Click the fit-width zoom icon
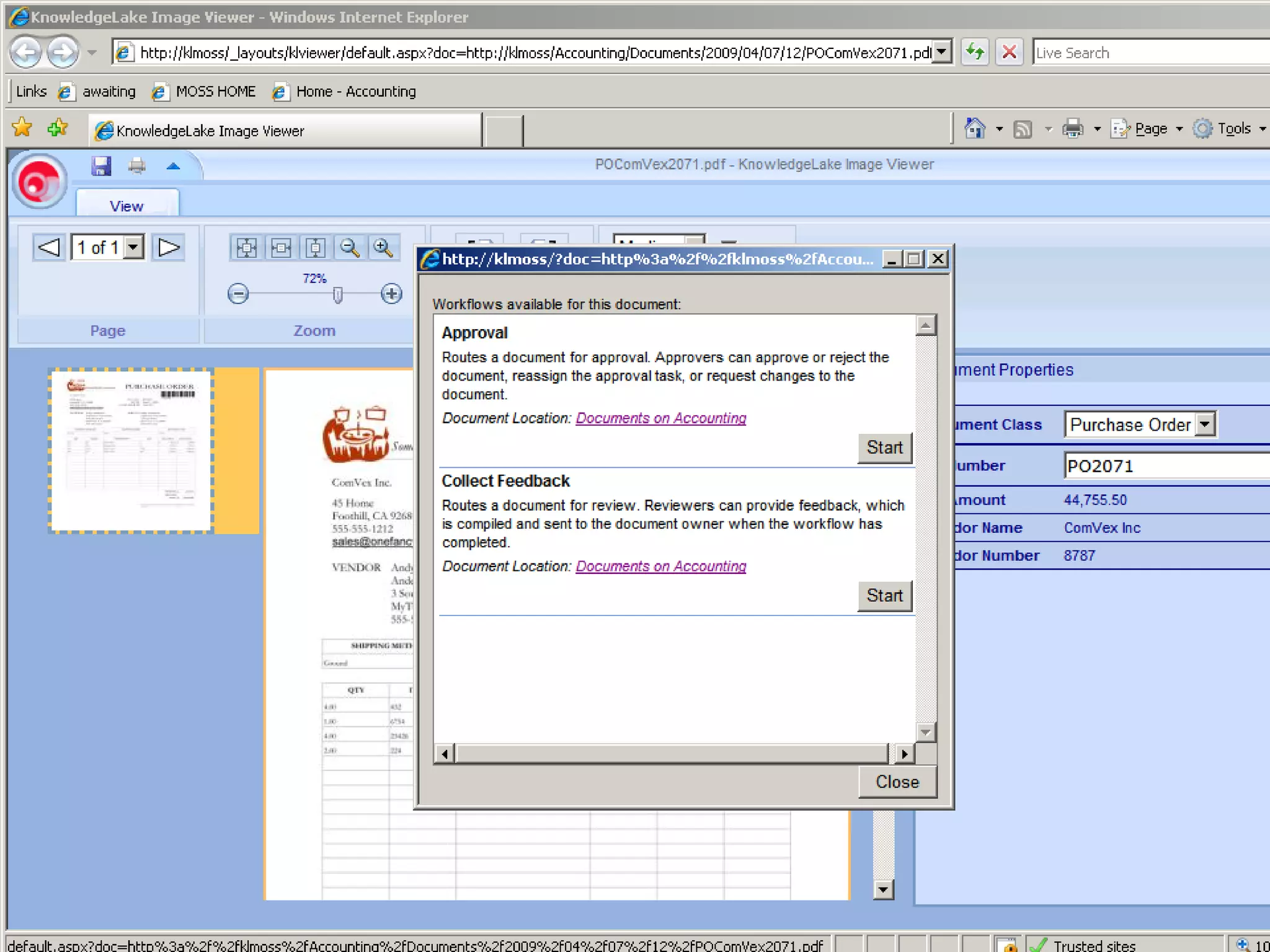 click(281, 248)
